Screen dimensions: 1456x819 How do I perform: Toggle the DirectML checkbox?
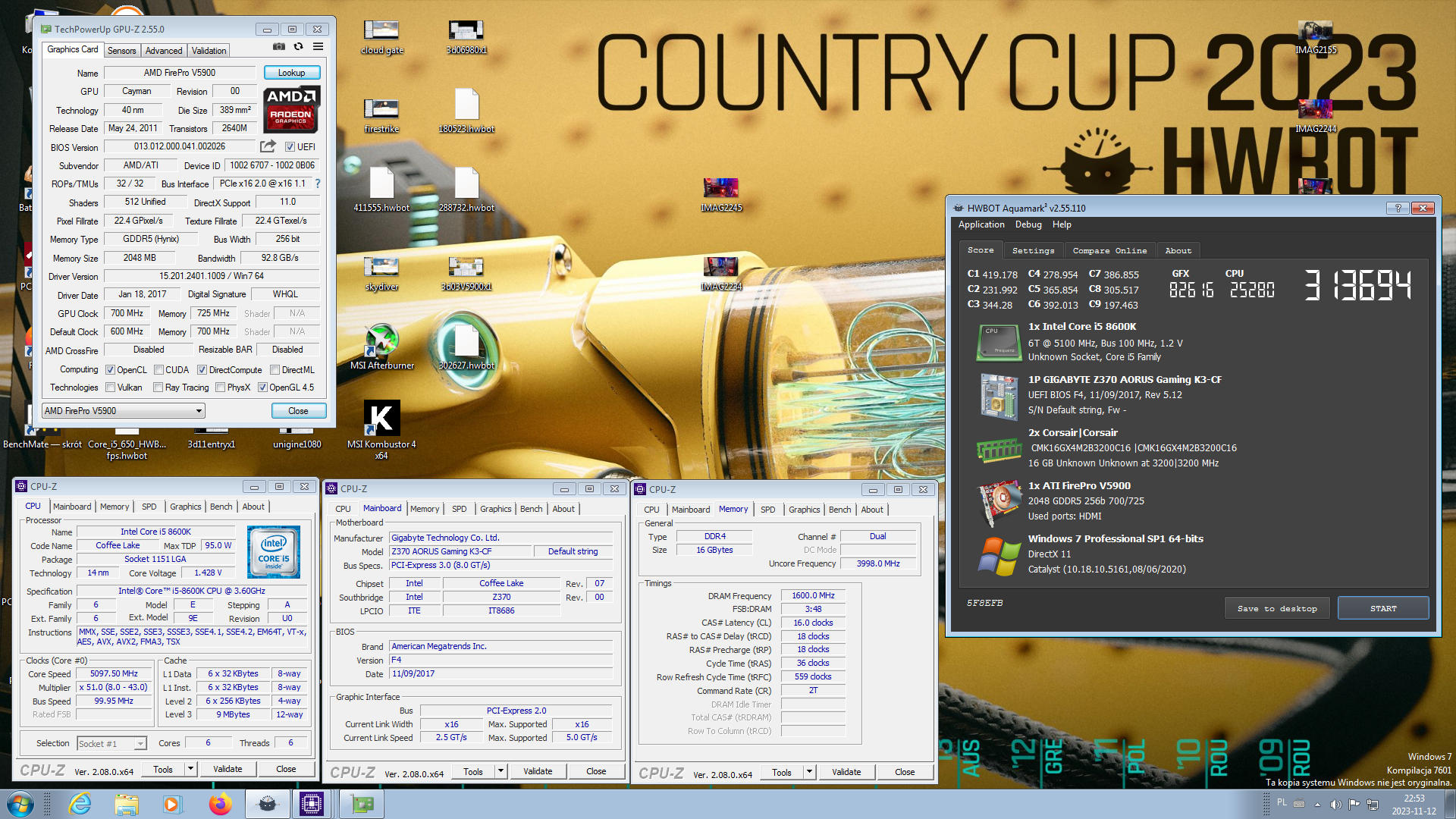click(x=275, y=370)
